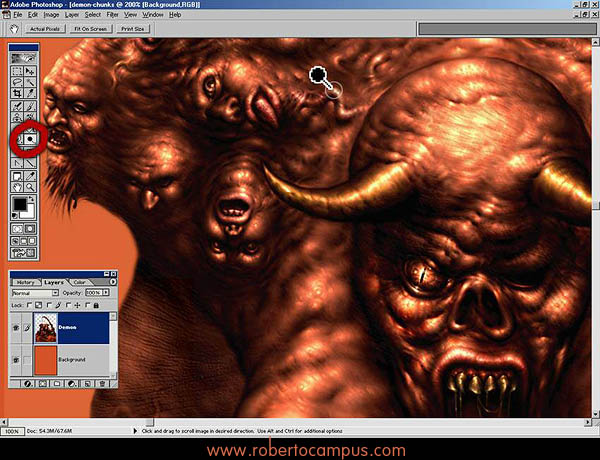Select the Zoom tool

[30, 187]
